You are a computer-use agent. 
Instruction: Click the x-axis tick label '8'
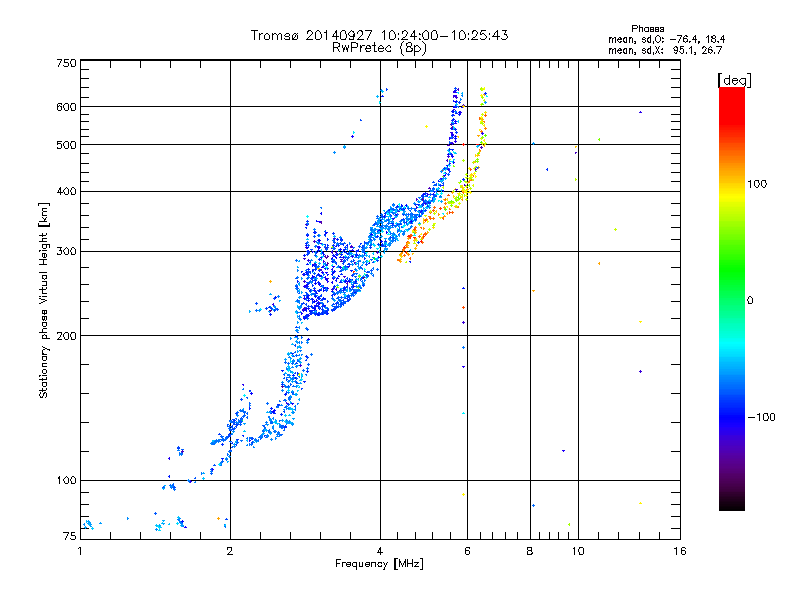530,551
